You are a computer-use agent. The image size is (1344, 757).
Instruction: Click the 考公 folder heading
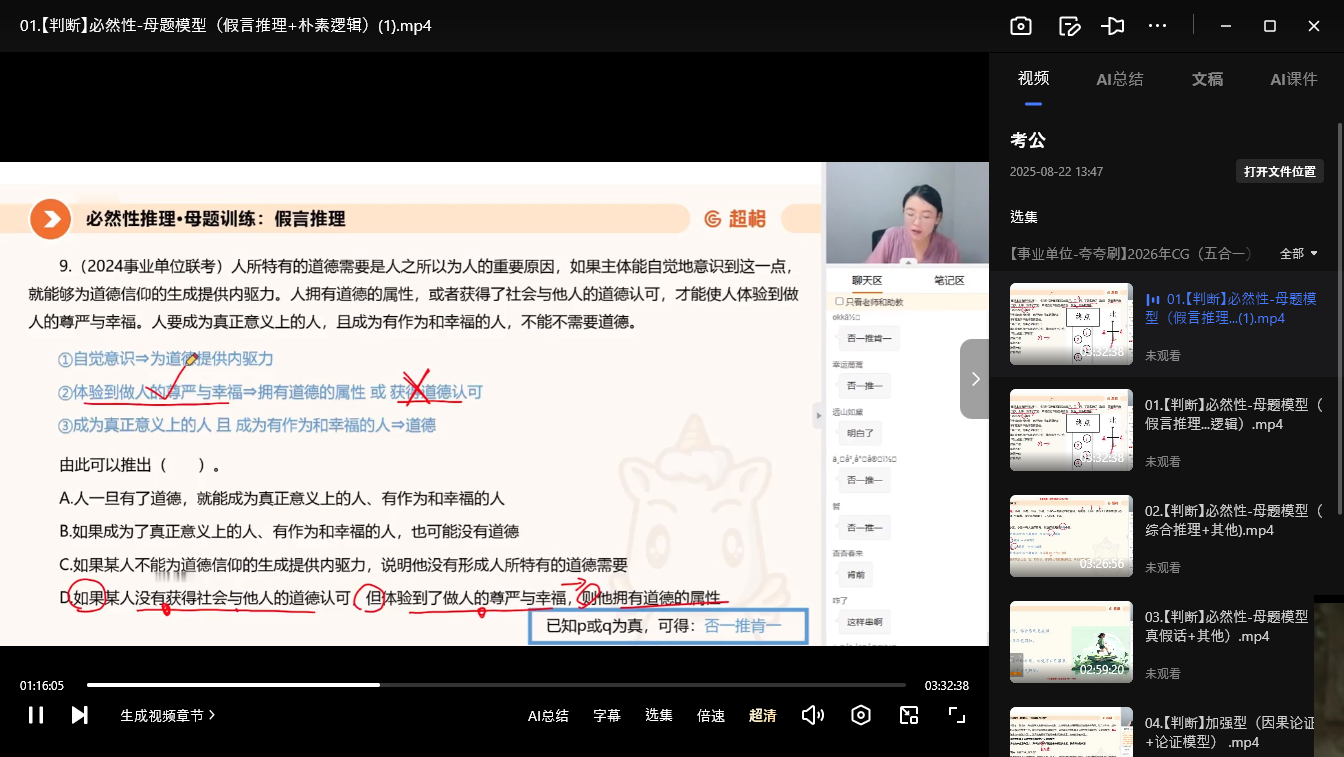(x=1027, y=141)
